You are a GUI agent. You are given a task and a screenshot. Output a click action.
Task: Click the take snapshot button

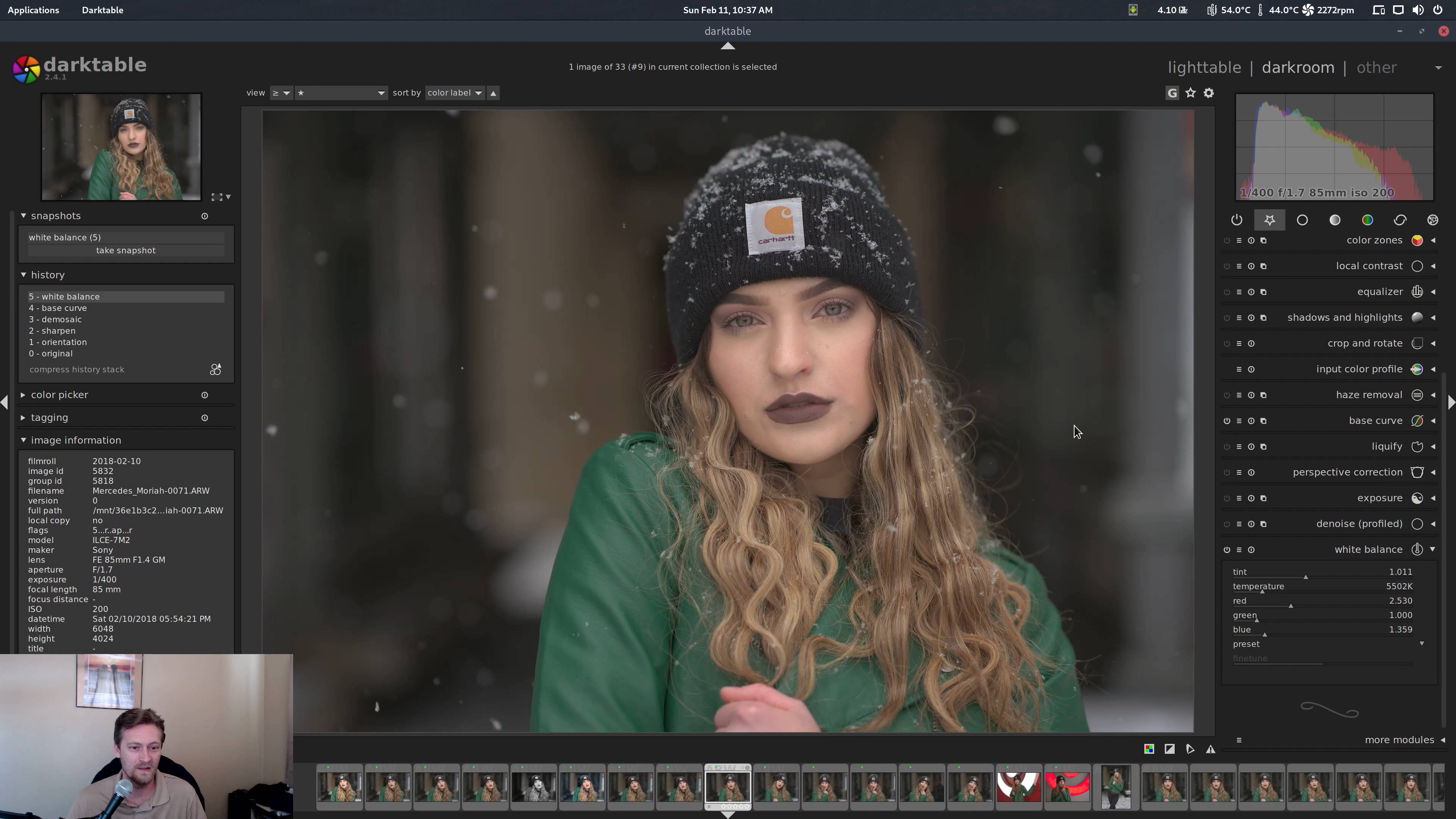[126, 250]
